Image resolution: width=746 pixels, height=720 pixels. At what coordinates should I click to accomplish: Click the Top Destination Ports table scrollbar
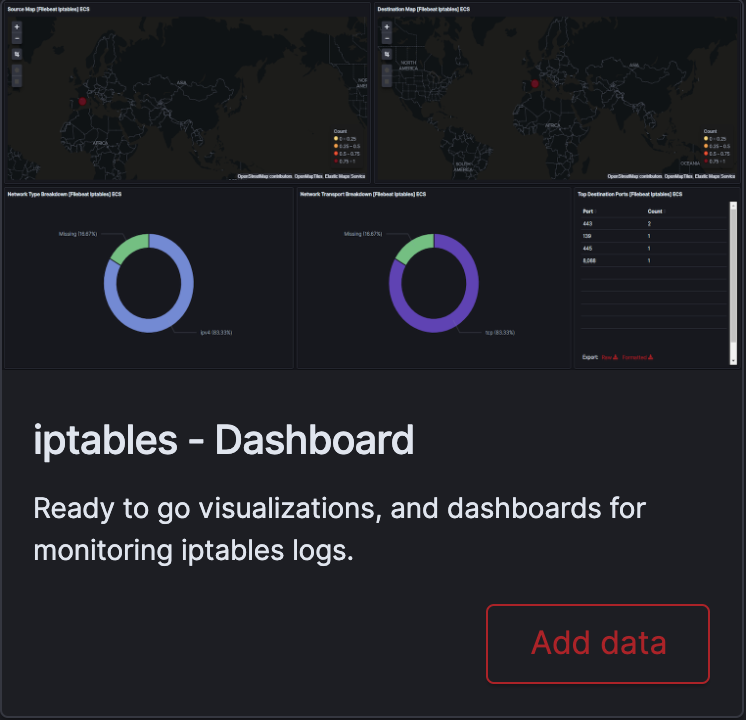click(733, 280)
